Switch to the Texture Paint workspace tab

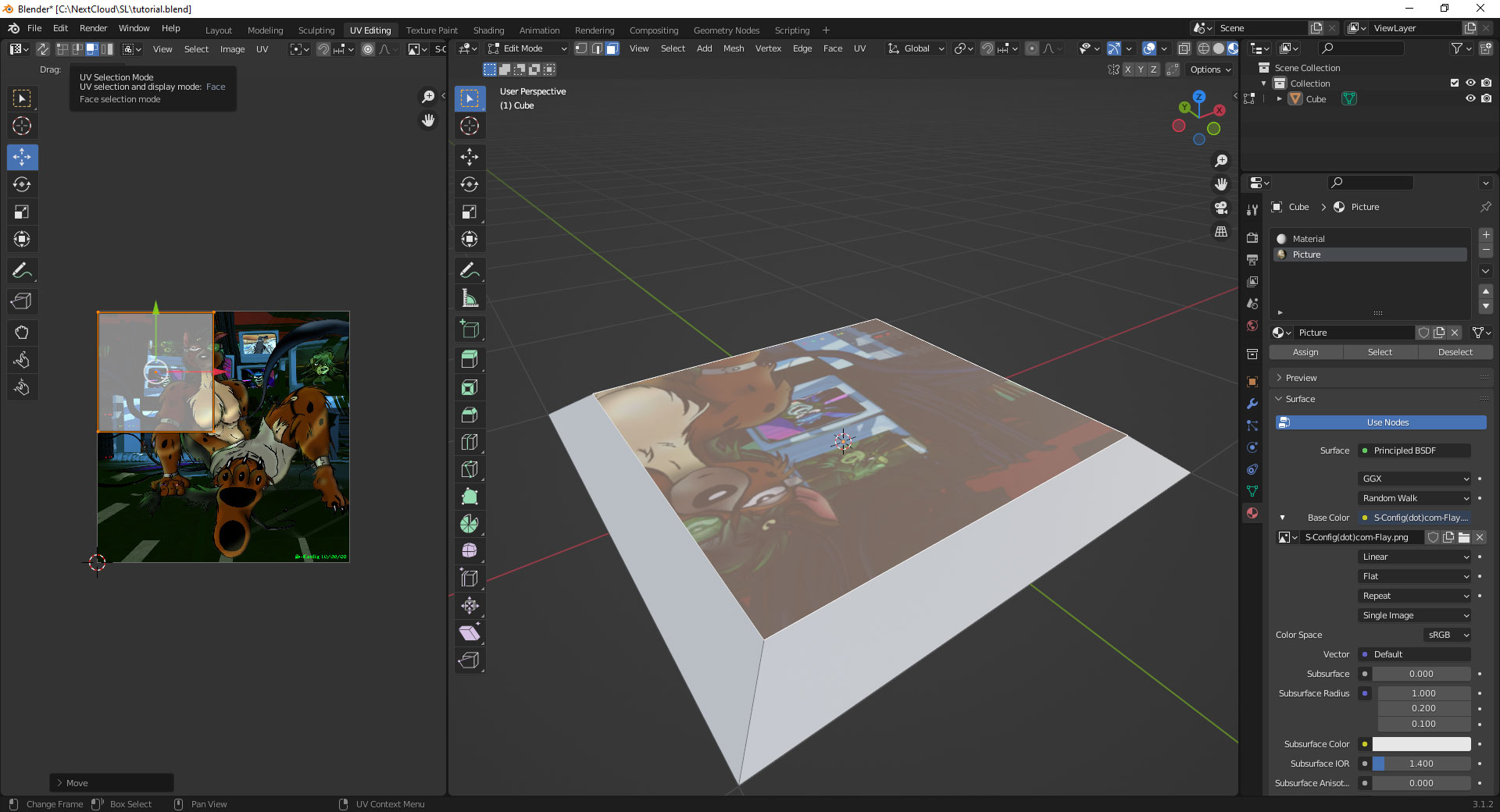click(x=432, y=30)
